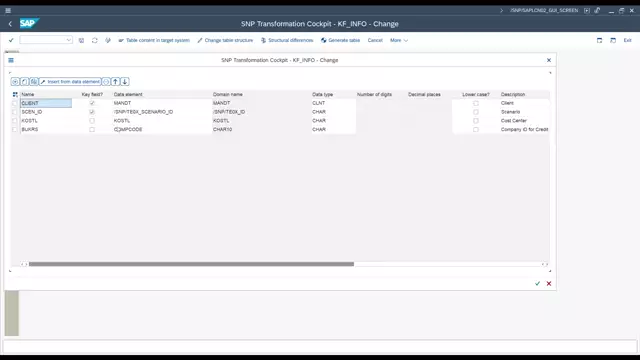Click the horizontal scrollbar thumb of the table
Image resolution: width=640 pixels, height=360 pixels.
click(191, 264)
